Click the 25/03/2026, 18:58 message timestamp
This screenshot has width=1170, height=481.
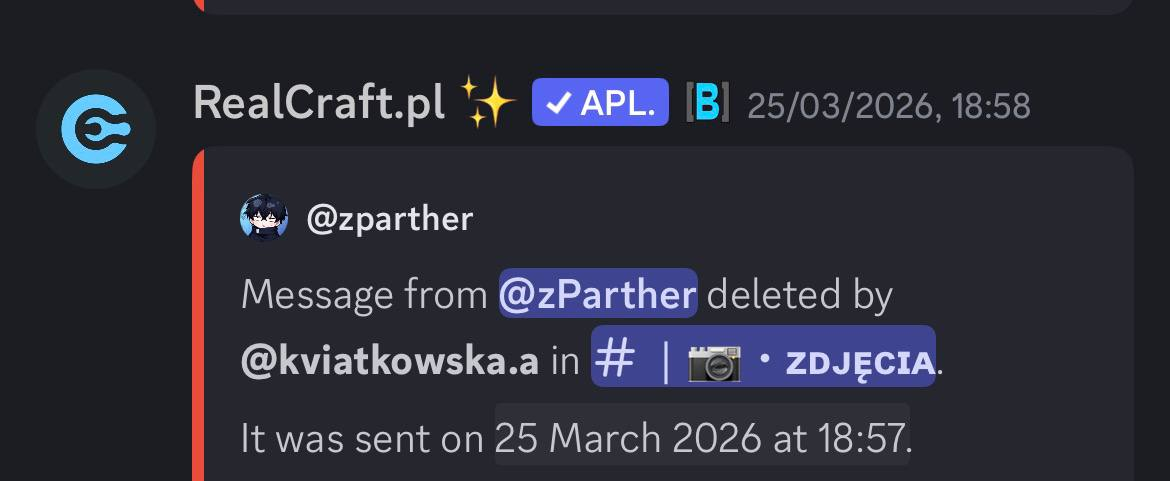pyautogui.click(x=888, y=105)
